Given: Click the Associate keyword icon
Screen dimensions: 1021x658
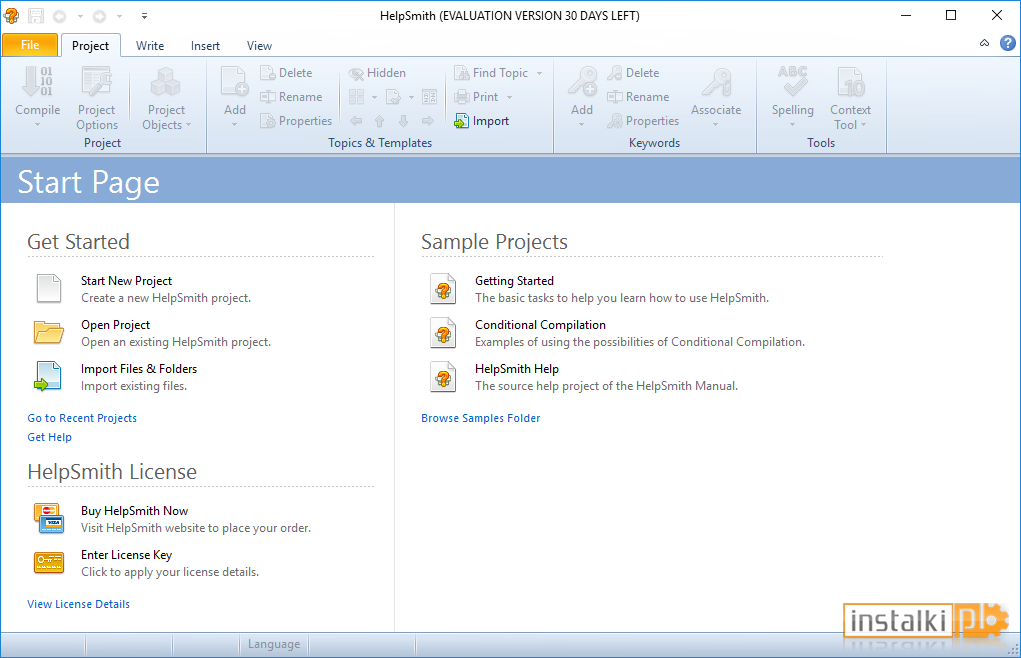Looking at the screenshot, I should (716, 82).
